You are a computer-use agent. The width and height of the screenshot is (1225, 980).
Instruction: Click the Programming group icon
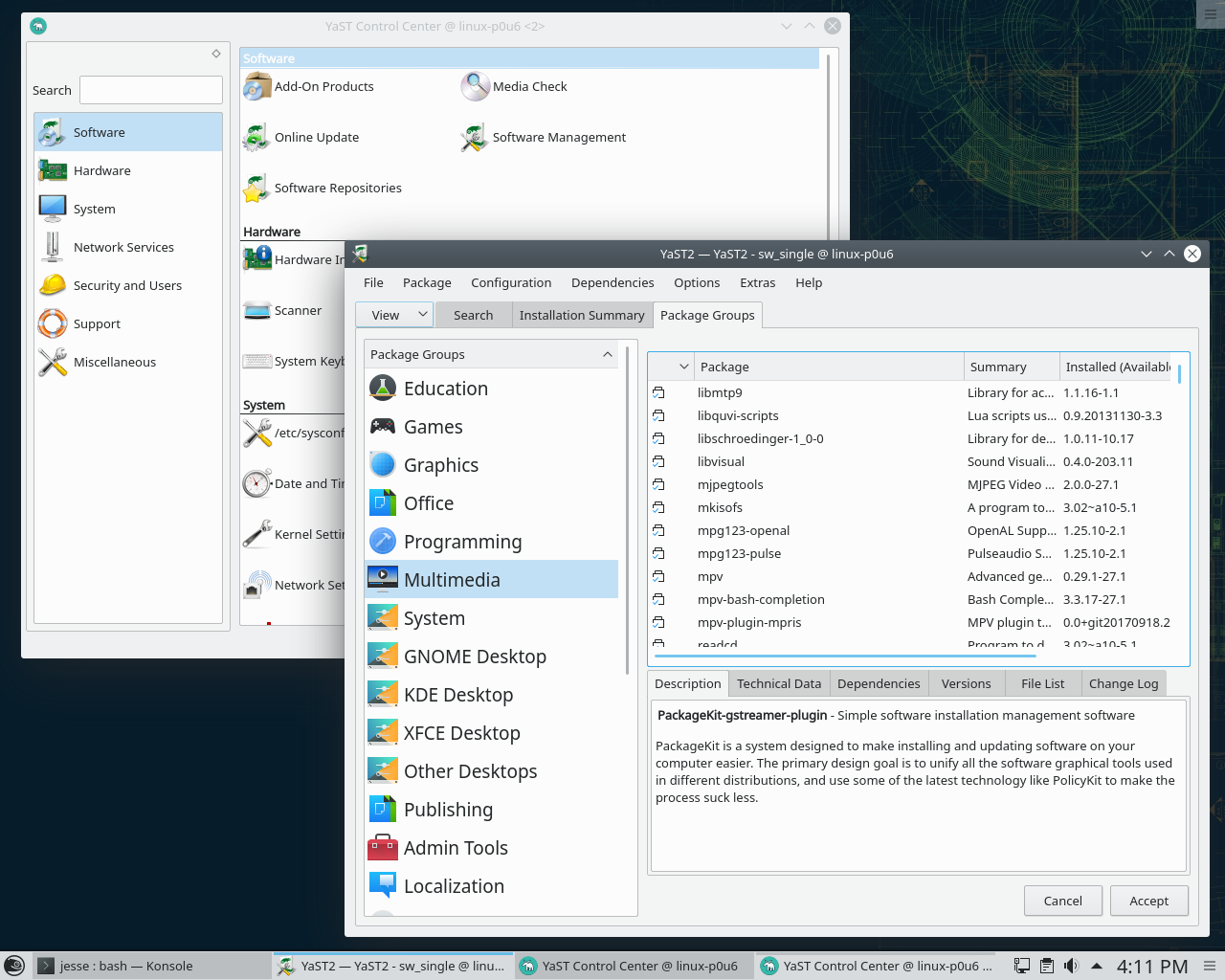[x=383, y=542]
